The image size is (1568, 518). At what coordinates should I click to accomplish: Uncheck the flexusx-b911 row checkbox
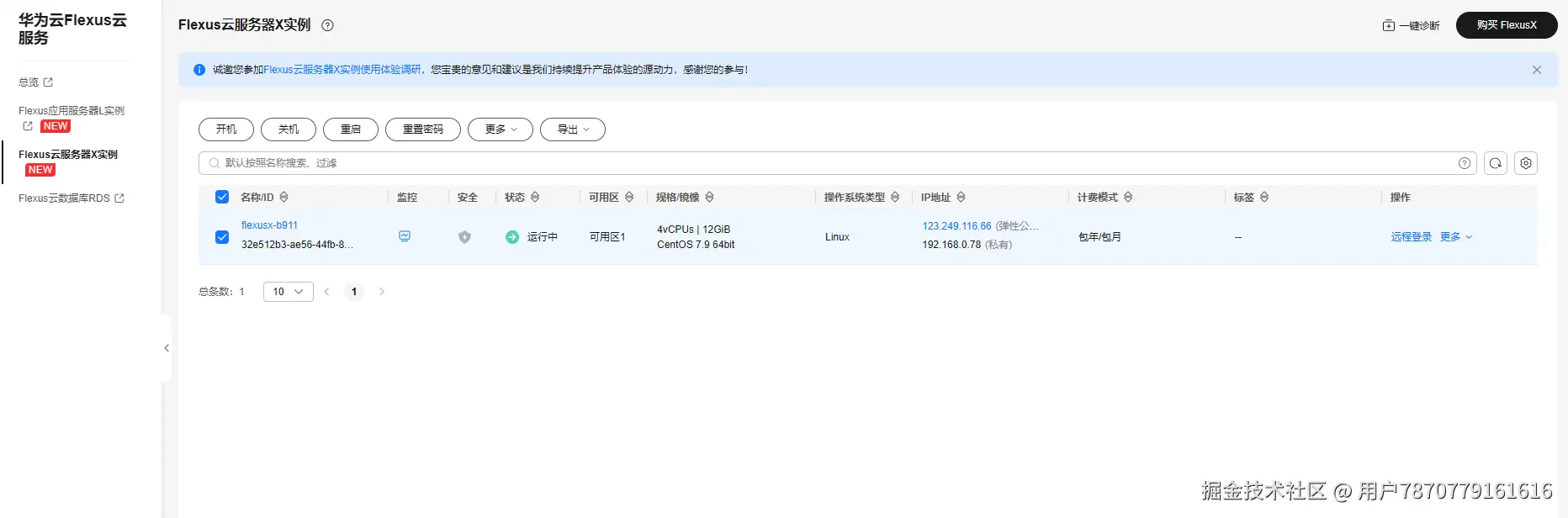pyautogui.click(x=222, y=237)
